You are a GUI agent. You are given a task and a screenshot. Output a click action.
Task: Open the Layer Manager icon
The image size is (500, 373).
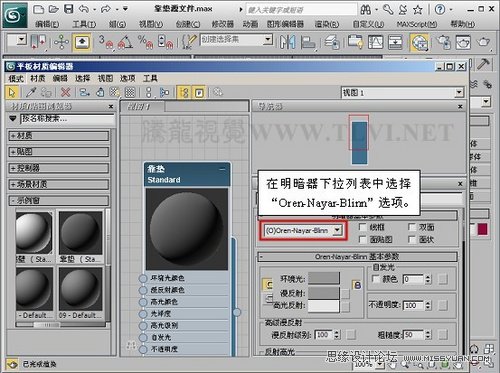(x=332, y=42)
